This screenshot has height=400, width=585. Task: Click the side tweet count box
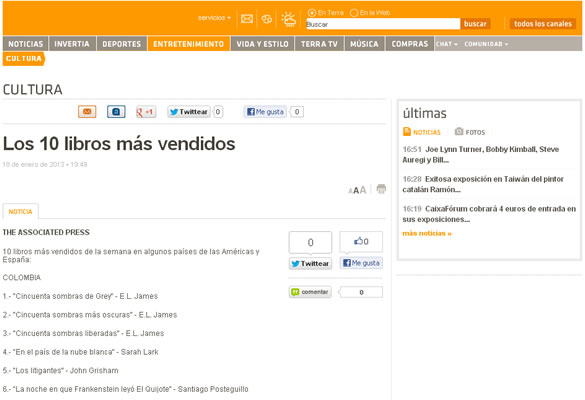(x=310, y=242)
